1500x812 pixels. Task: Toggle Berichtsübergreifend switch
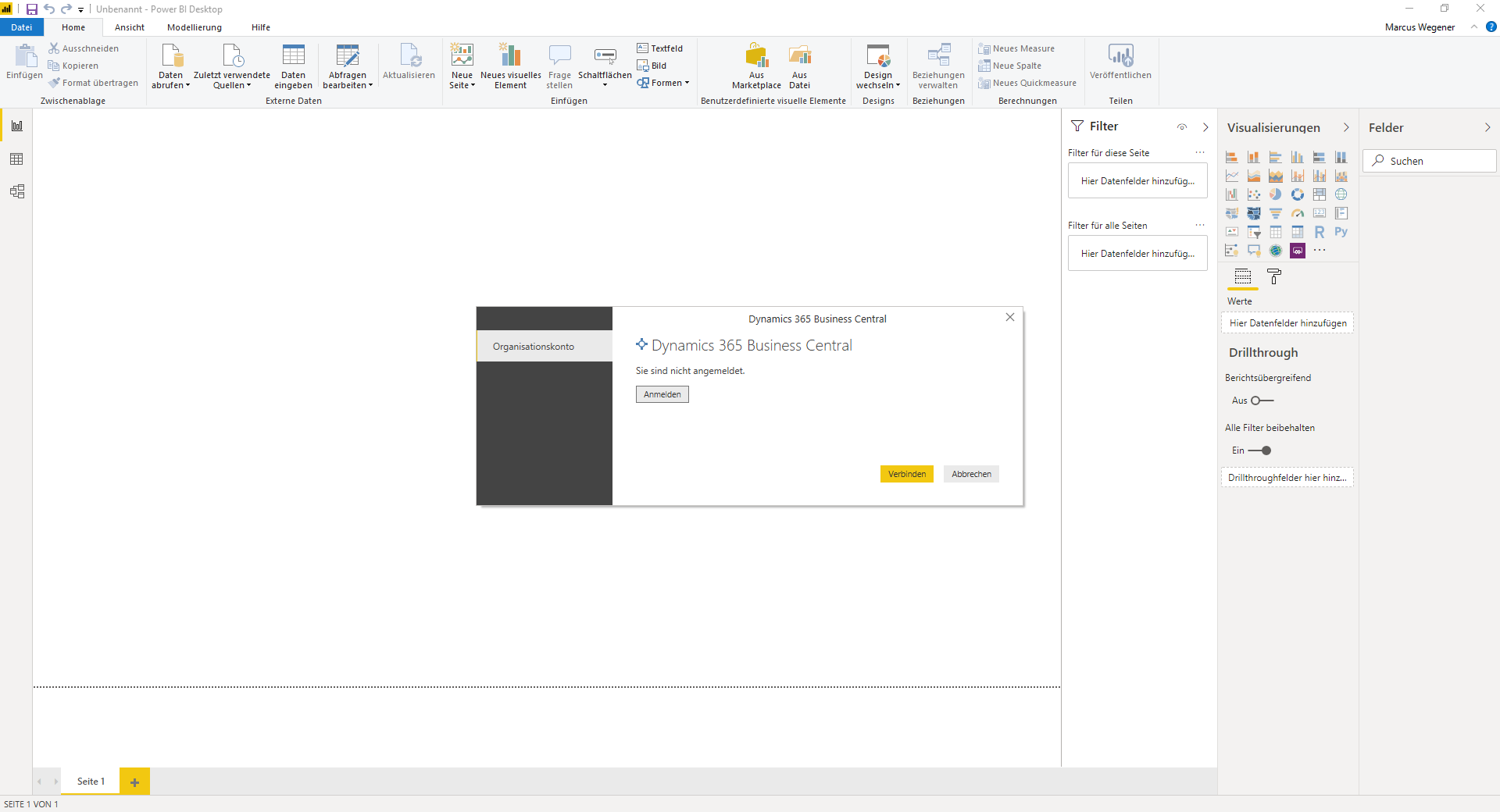tap(1262, 401)
